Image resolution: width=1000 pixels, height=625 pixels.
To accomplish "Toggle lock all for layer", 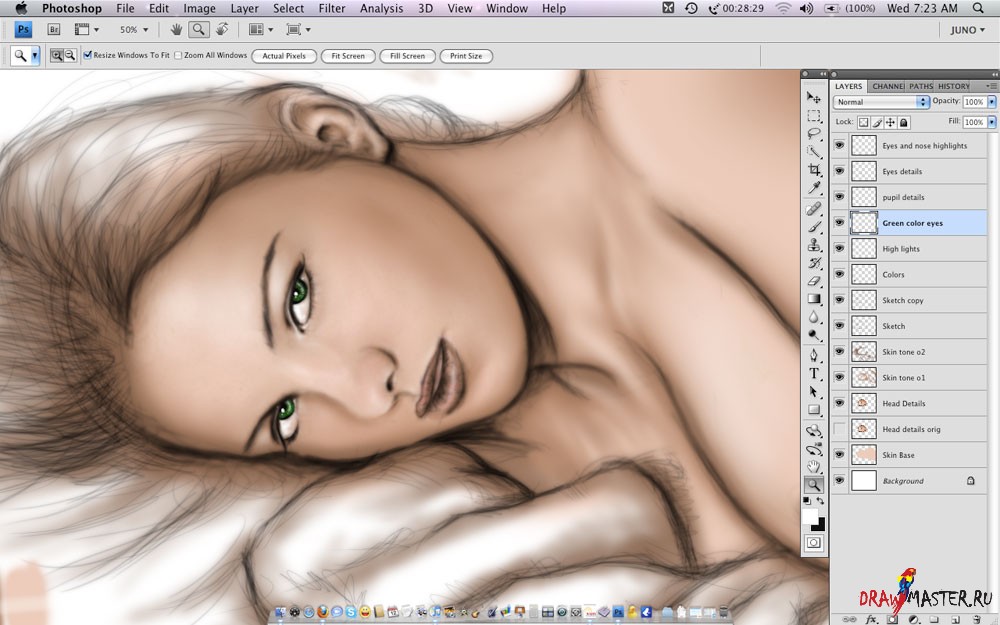I will pos(904,122).
